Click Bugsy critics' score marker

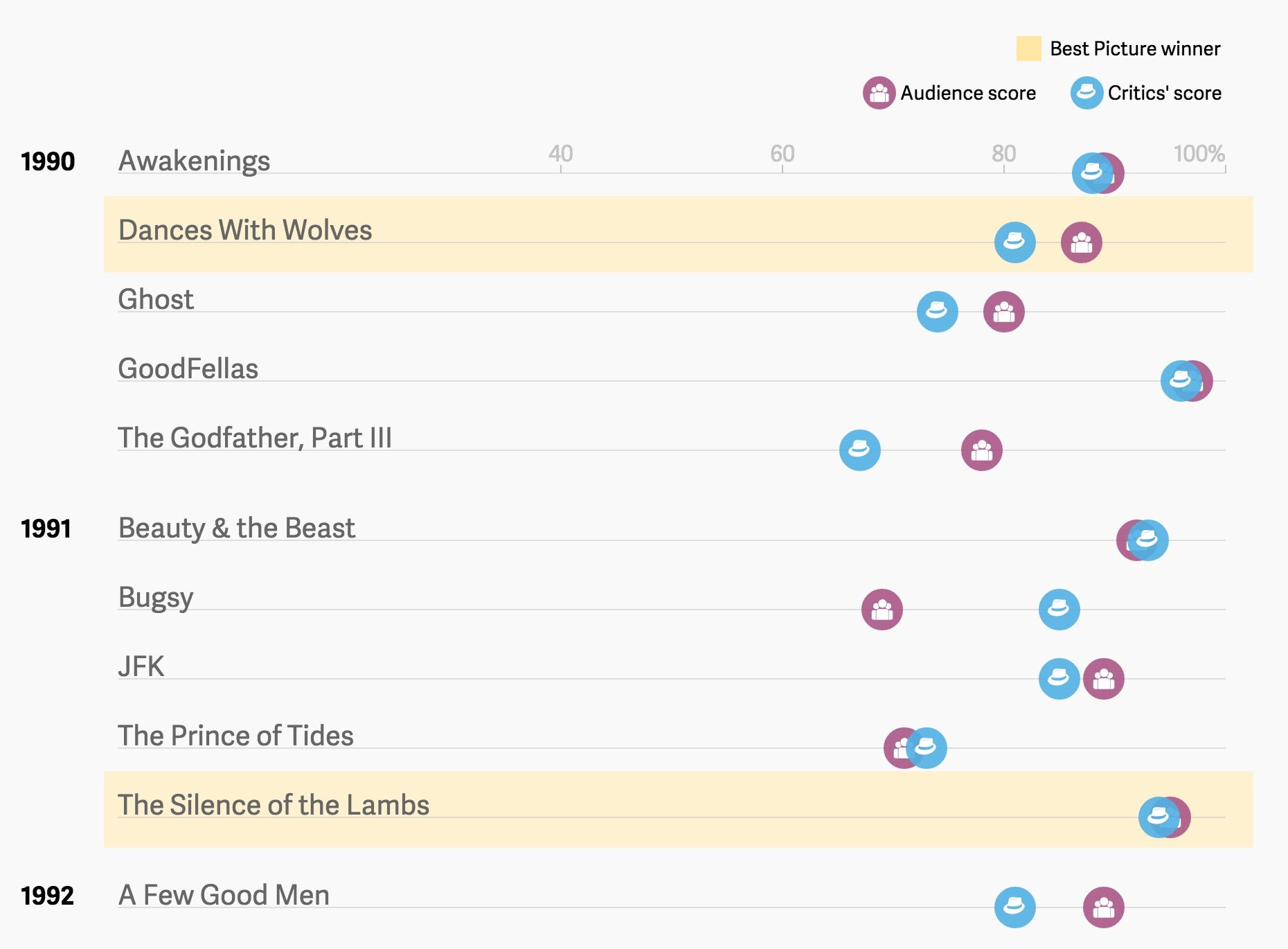[x=1059, y=610]
